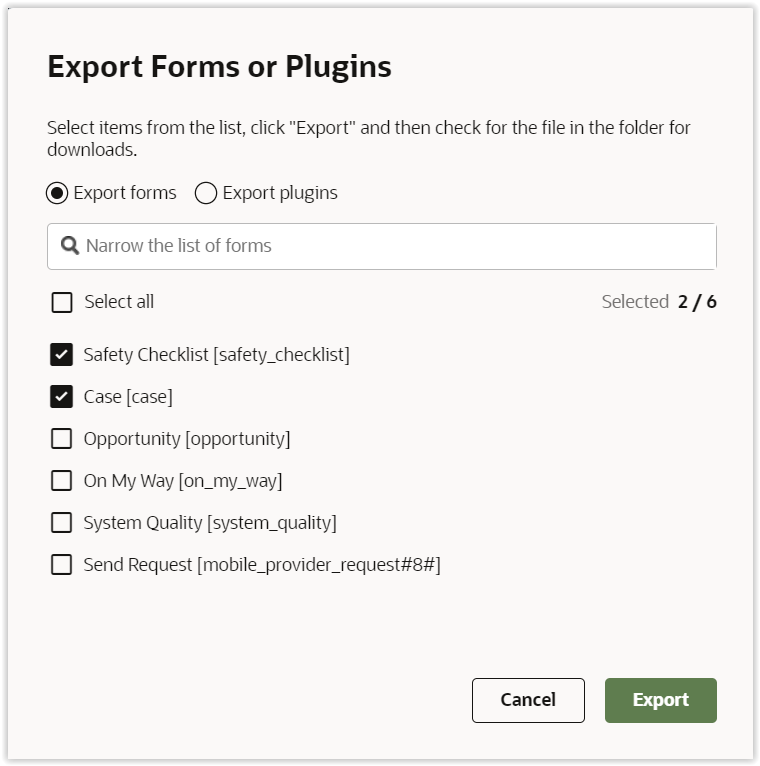Image resolution: width=760 pixels, height=766 pixels.
Task: Enable the On My Way checkbox
Action: click(x=62, y=481)
